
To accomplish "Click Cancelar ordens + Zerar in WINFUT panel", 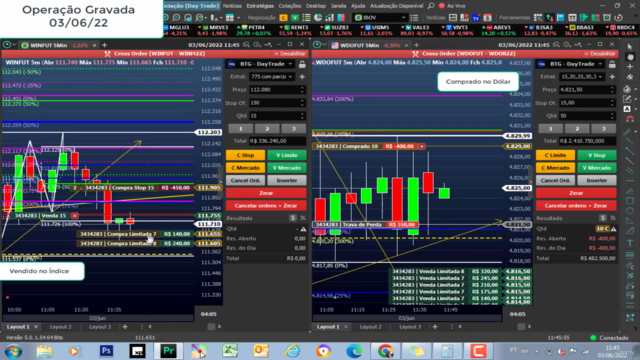I will pos(266,206).
